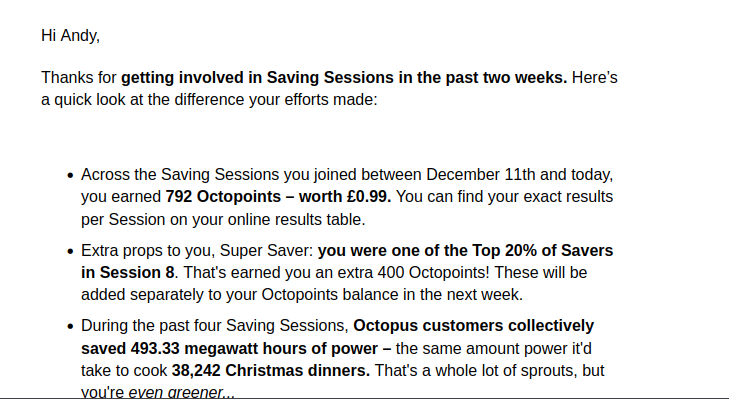Click the bold "Top 20% of Savers" phrase
Image resolution: width=729 pixels, height=399 pixels.
pyautogui.click(x=543, y=251)
